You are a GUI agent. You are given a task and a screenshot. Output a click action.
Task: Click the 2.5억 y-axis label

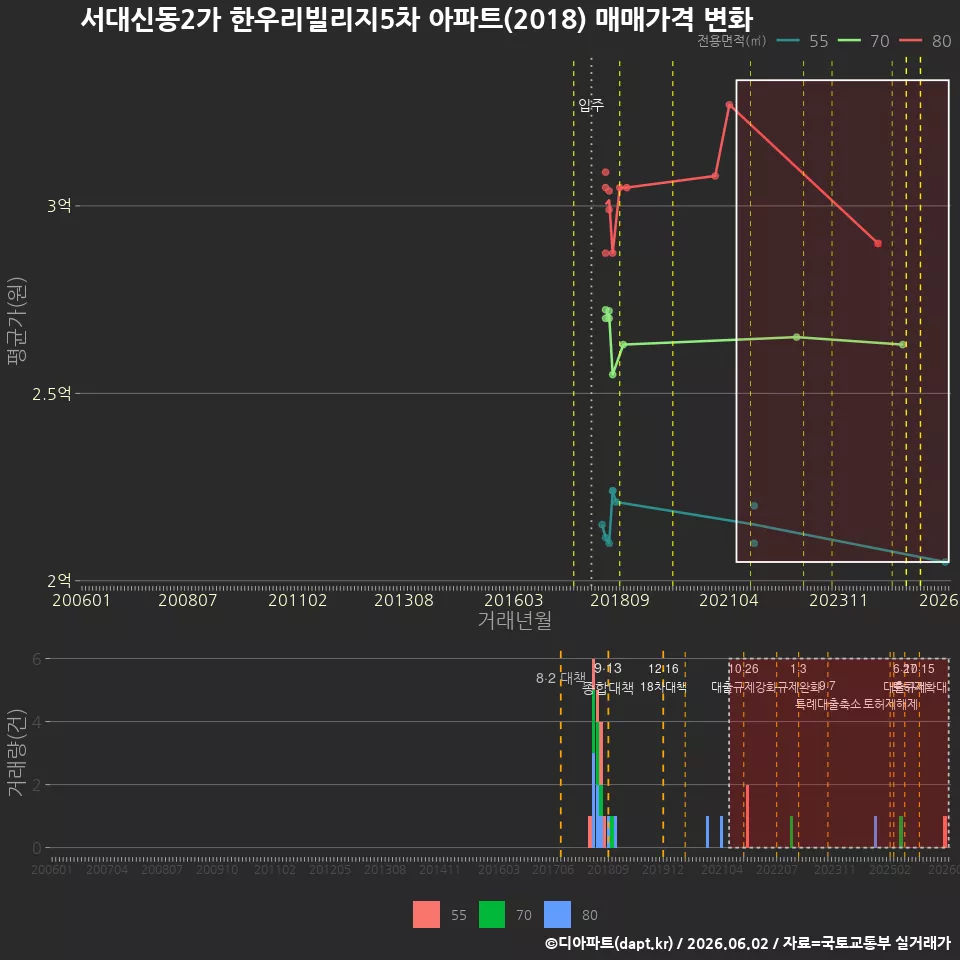(x=52, y=394)
